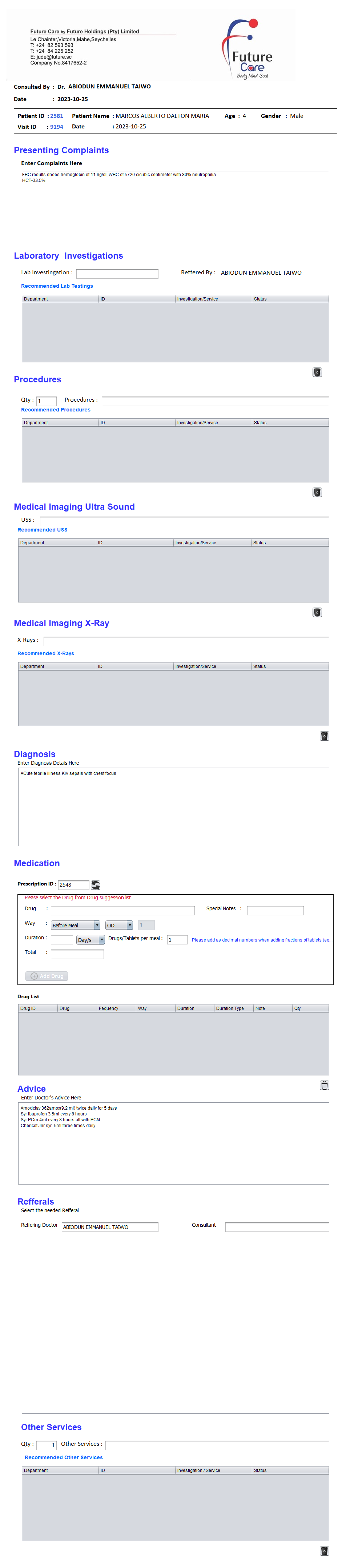The width and height of the screenshot is (338, 1568).
Task: Expand the OD frequency dropdown
Action: pos(118,925)
